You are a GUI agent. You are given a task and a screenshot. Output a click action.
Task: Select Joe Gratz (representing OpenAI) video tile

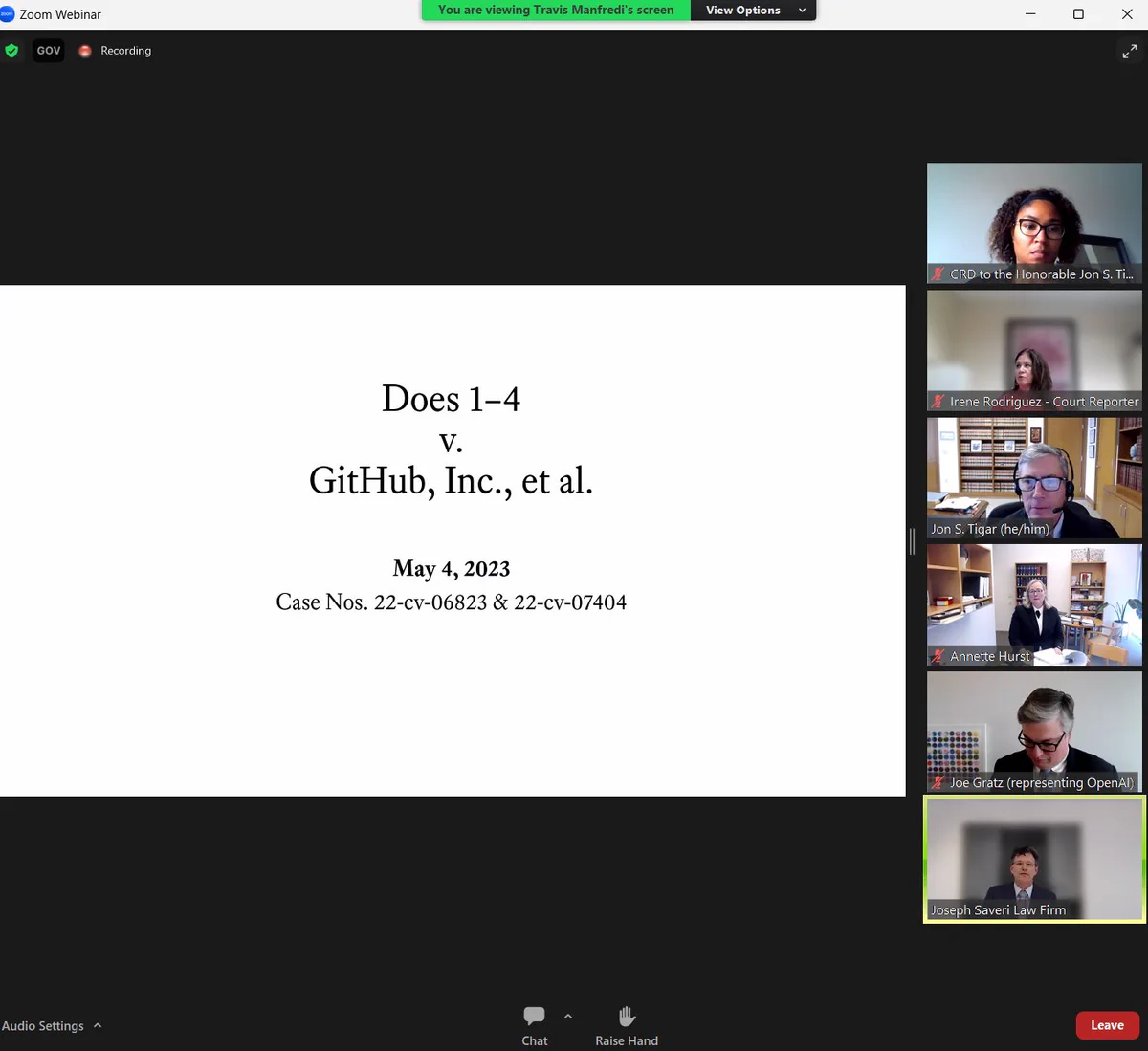click(1034, 732)
